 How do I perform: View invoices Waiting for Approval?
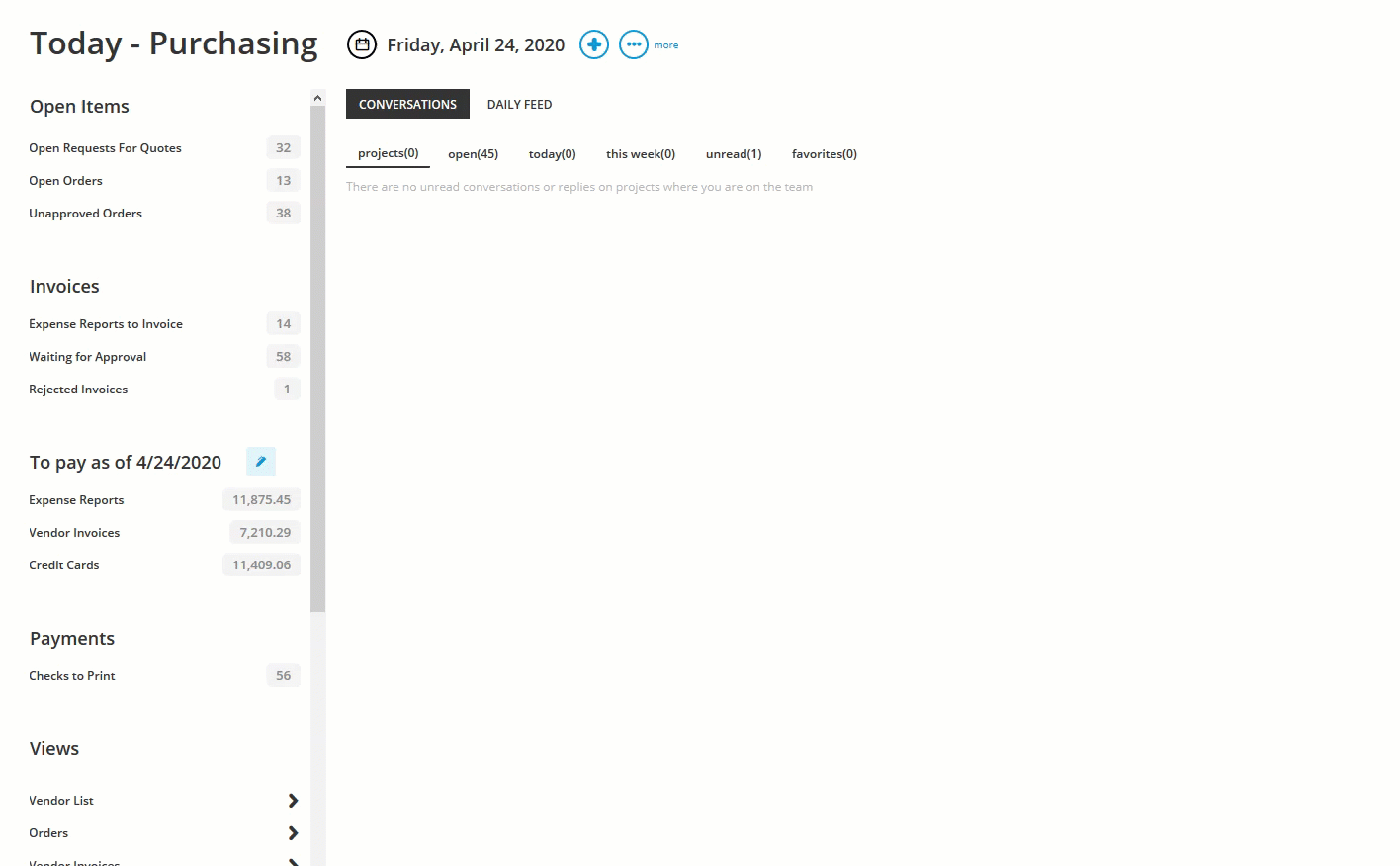[87, 357]
